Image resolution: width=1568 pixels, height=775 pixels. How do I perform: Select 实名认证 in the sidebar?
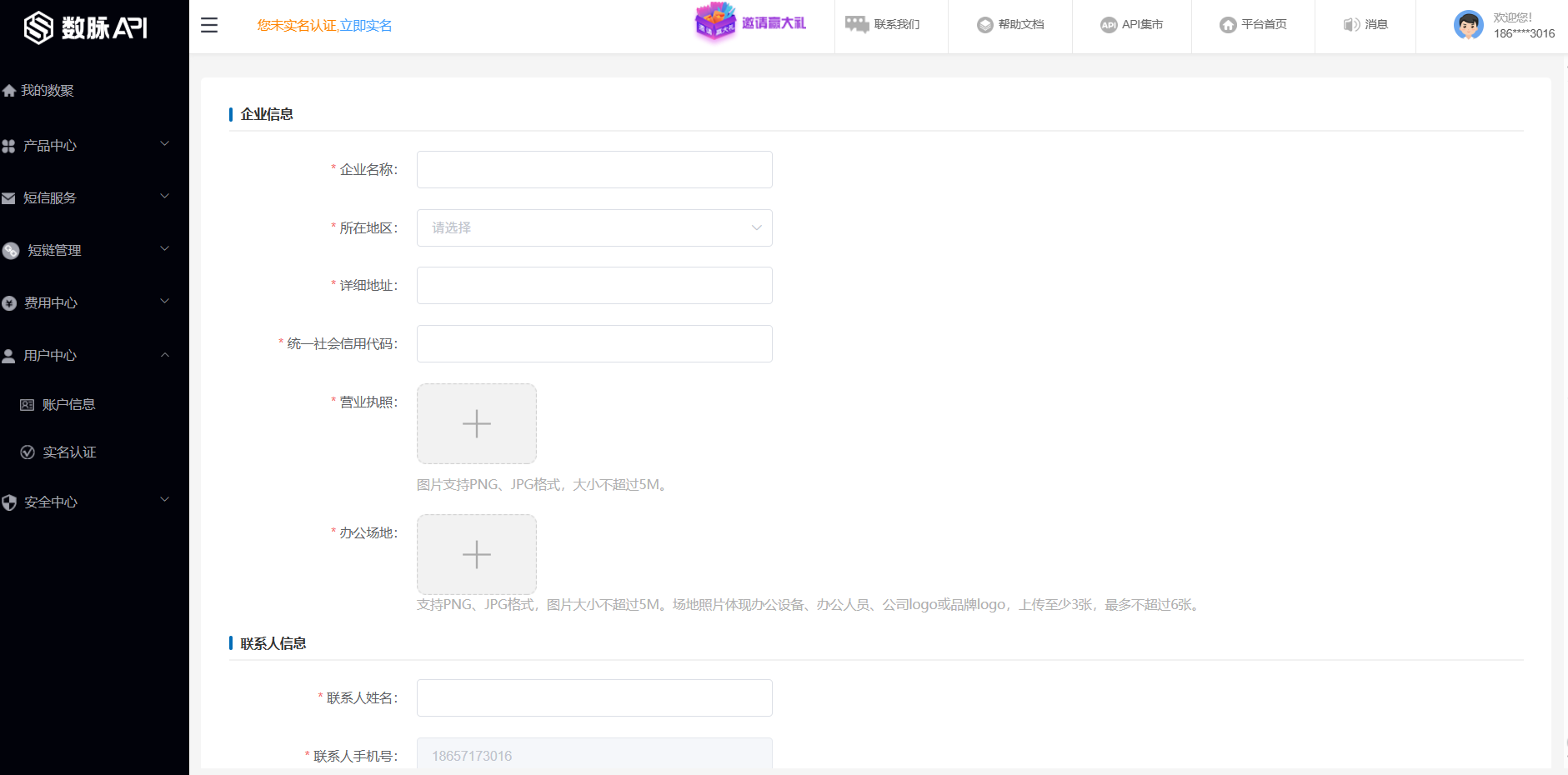tap(69, 452)
